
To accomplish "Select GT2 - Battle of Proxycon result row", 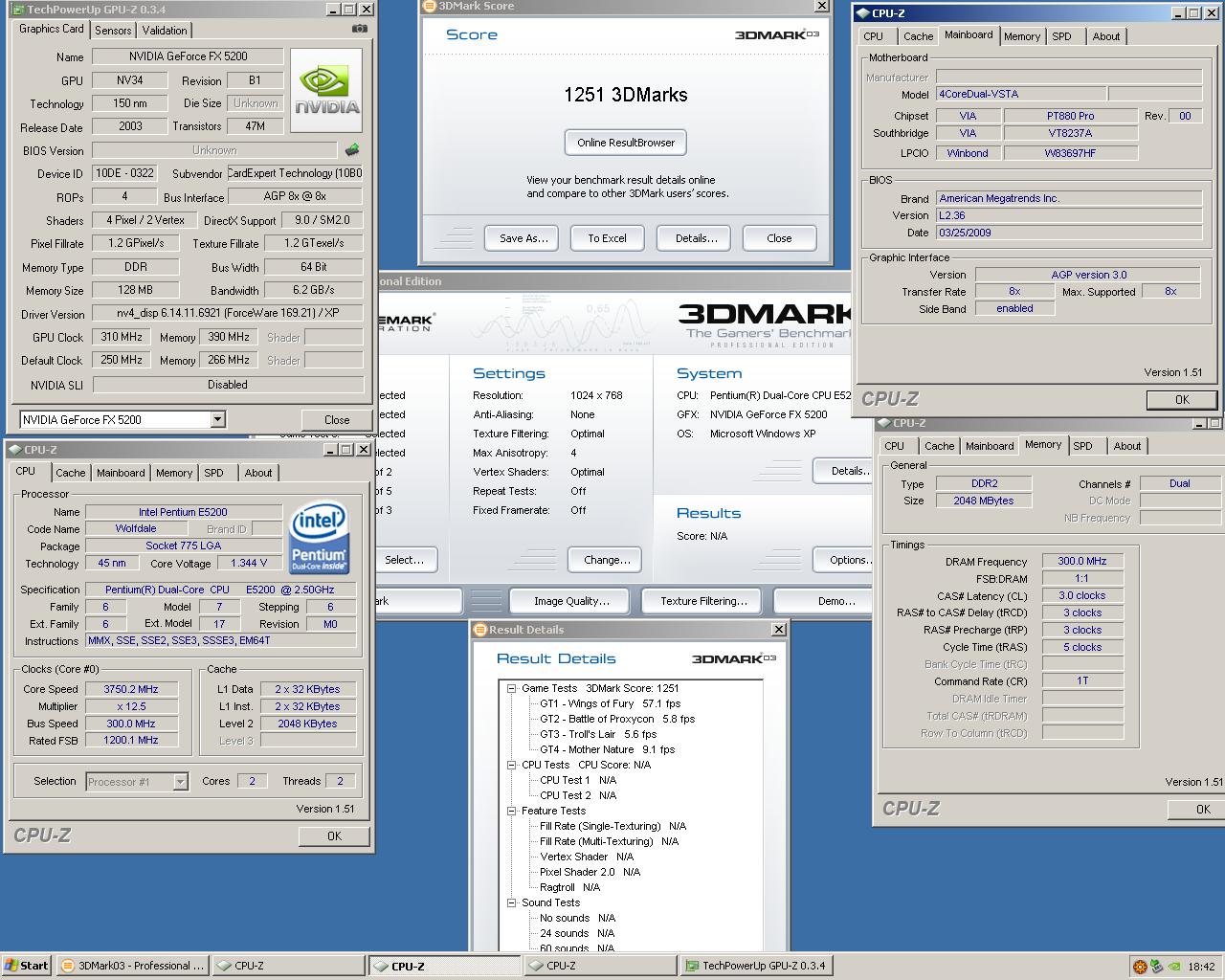I will pos(616,719).
